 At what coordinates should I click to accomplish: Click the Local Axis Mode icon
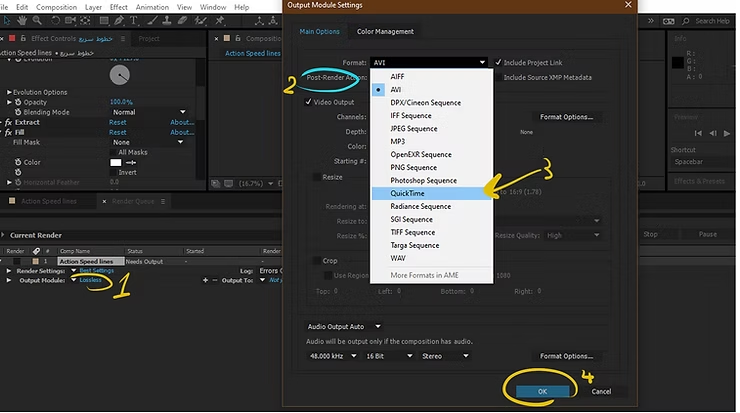[259, 20]
